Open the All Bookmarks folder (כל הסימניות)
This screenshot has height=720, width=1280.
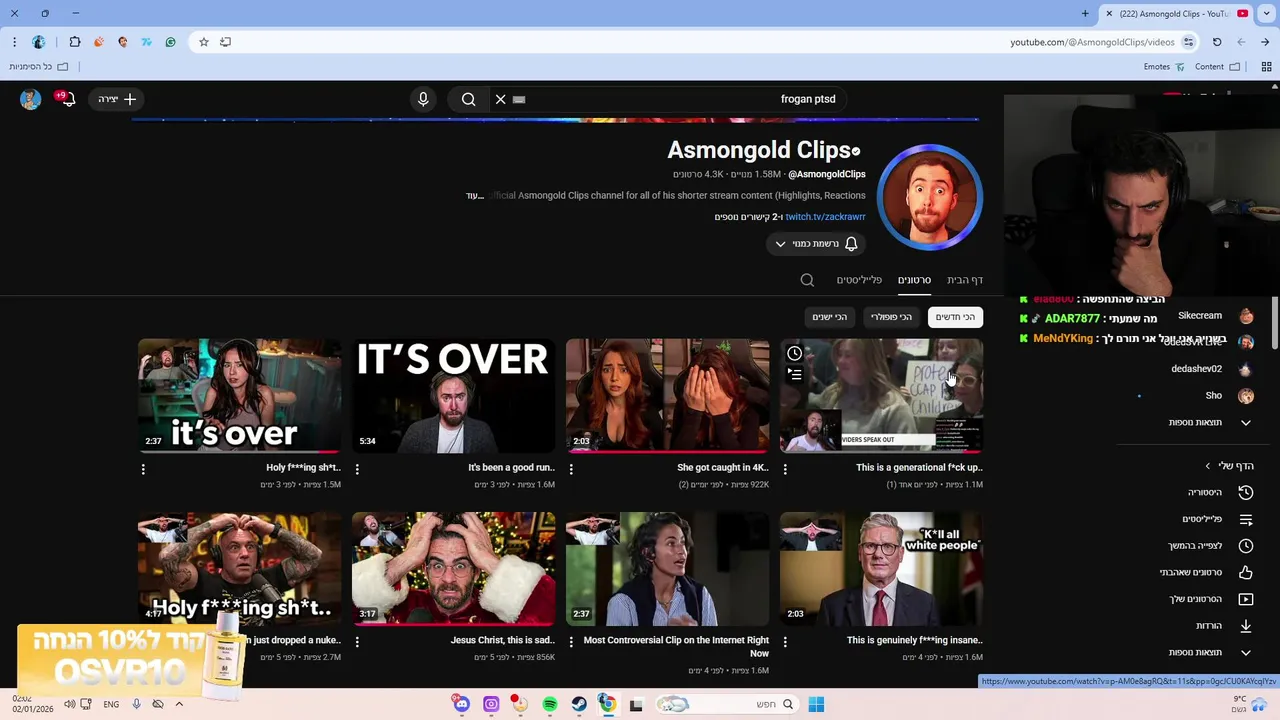point(39,67)
